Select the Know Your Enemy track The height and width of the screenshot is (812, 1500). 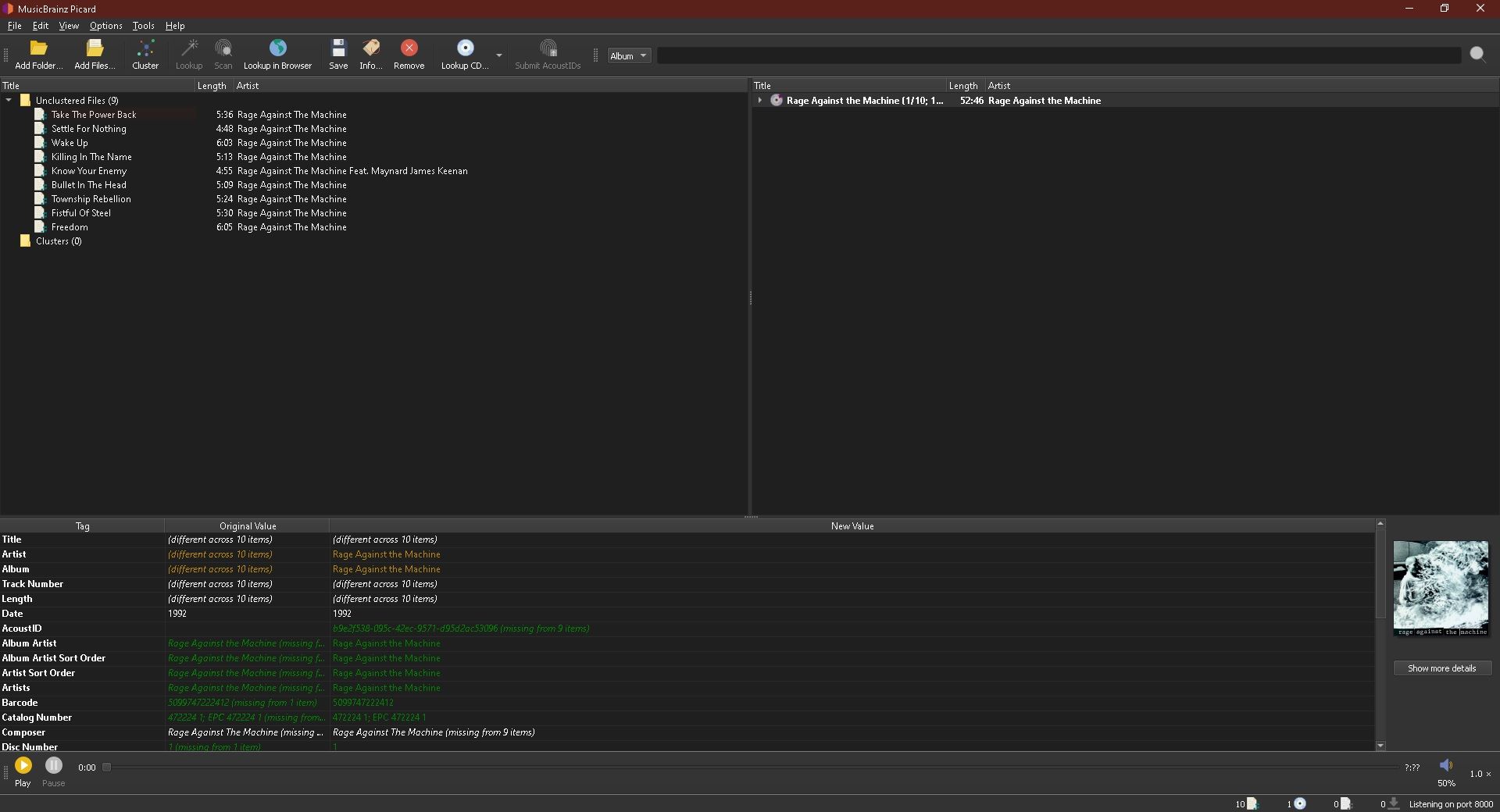pyautogui.click(x=89, y=170)
